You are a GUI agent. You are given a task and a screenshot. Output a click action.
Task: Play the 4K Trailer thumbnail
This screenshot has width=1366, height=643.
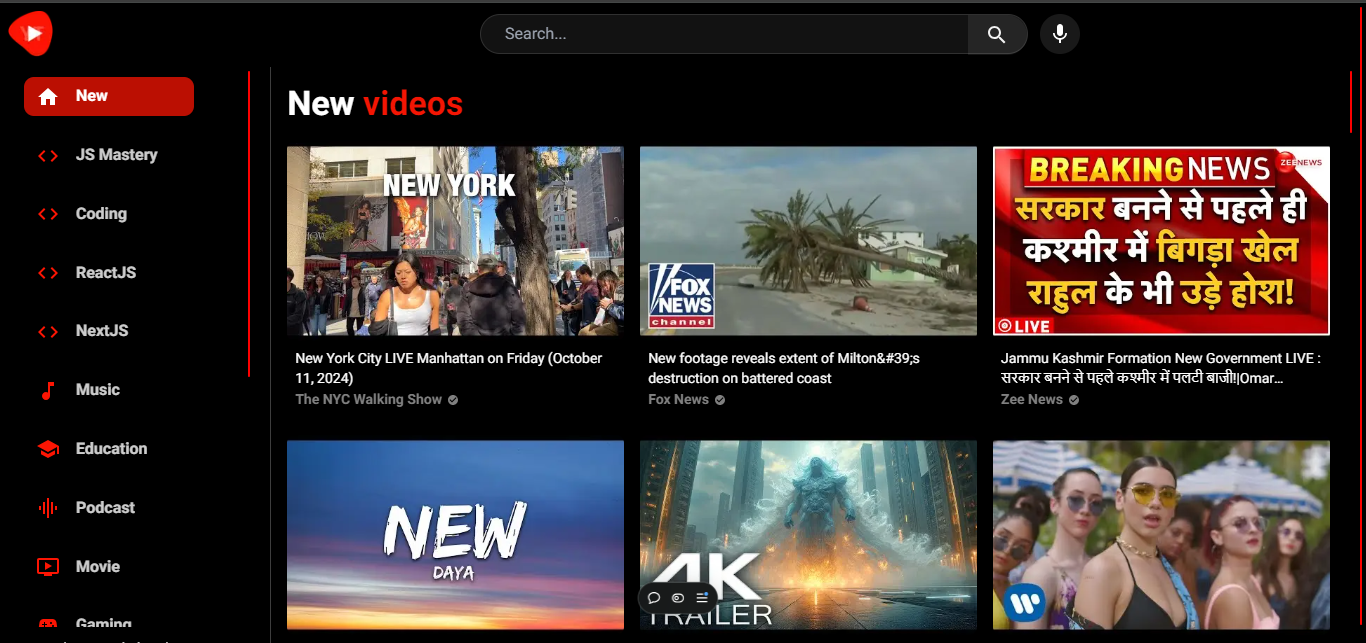coord(808,535)
